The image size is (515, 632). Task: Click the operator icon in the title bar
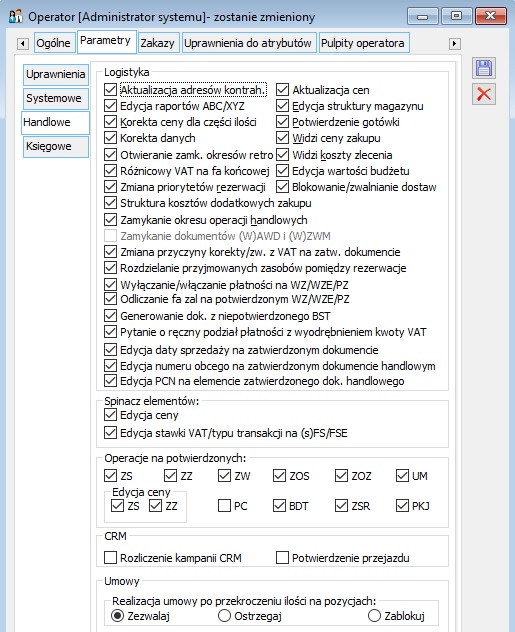[15, 17]
